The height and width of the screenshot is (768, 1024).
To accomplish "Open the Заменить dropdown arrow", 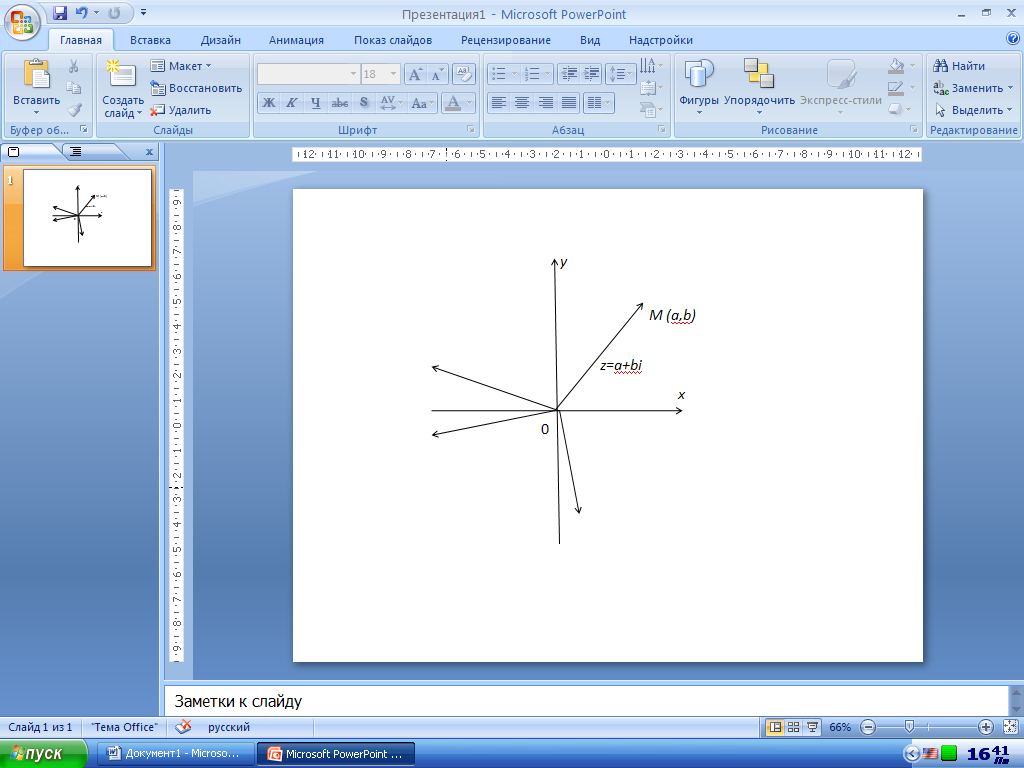I will click(x=1011, y=88).
